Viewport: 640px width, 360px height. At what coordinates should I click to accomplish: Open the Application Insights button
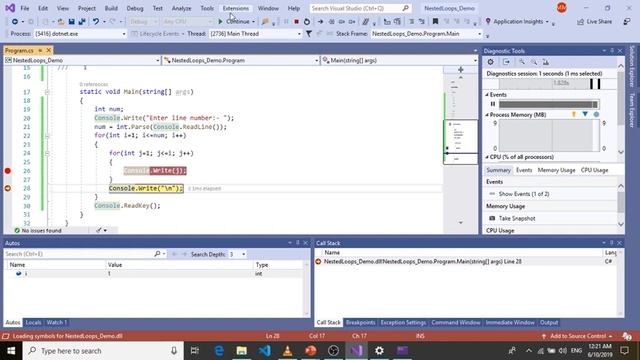[517, 22]
